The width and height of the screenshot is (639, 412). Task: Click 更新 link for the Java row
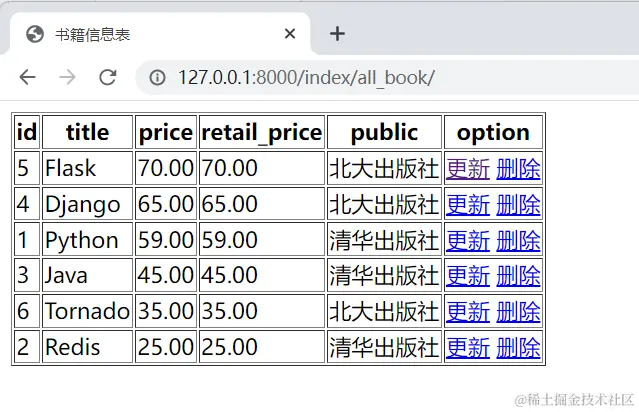coord(468,275)
